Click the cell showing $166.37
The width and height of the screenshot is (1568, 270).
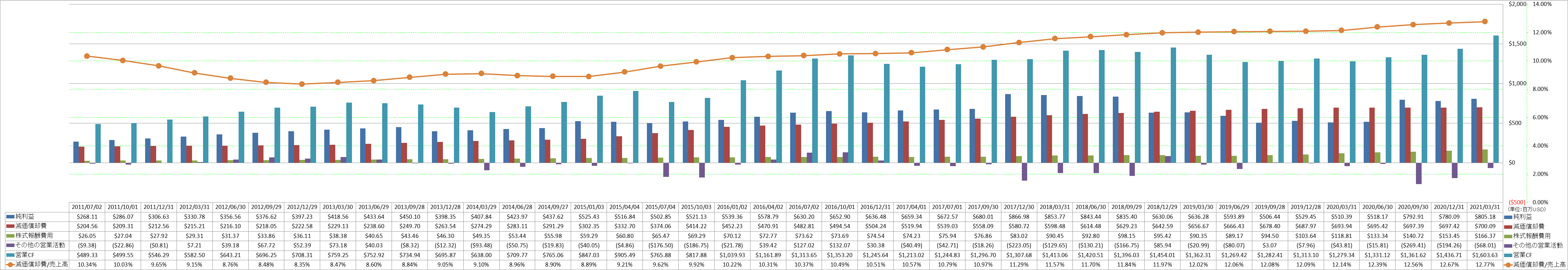pyautogui.click(x=1485, y=235)
